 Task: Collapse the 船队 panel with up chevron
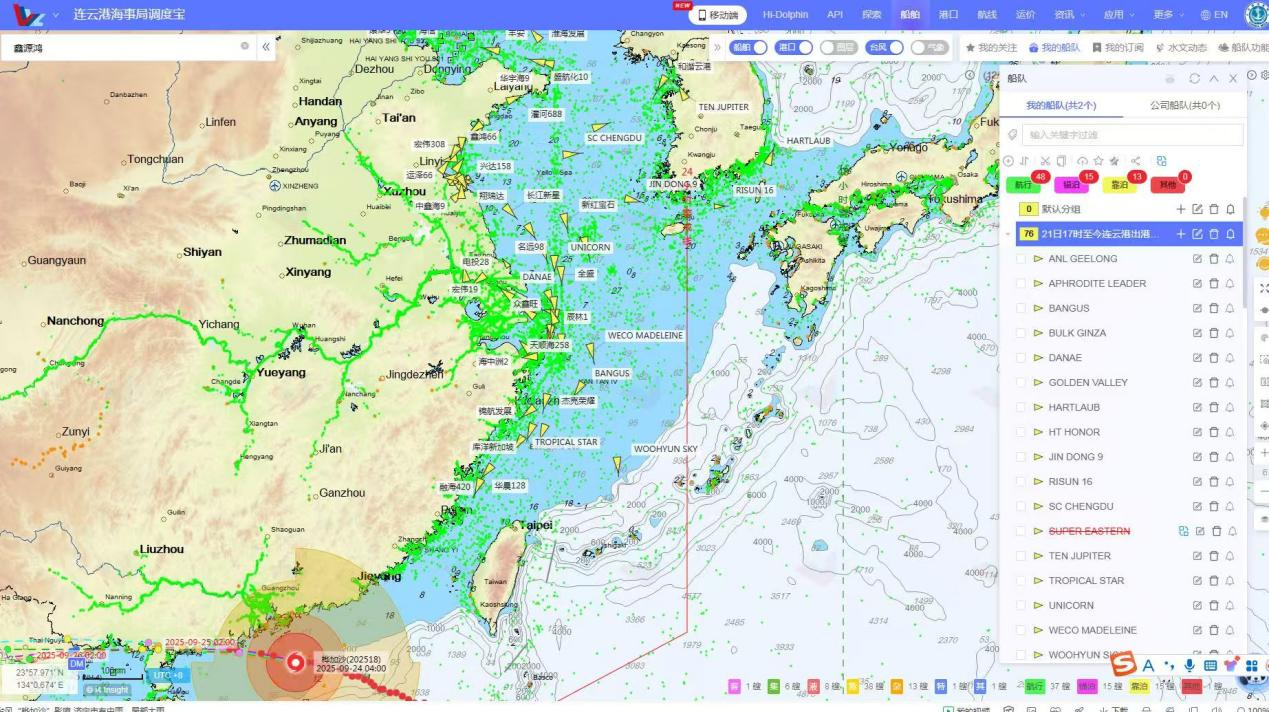pos(1214,78)
